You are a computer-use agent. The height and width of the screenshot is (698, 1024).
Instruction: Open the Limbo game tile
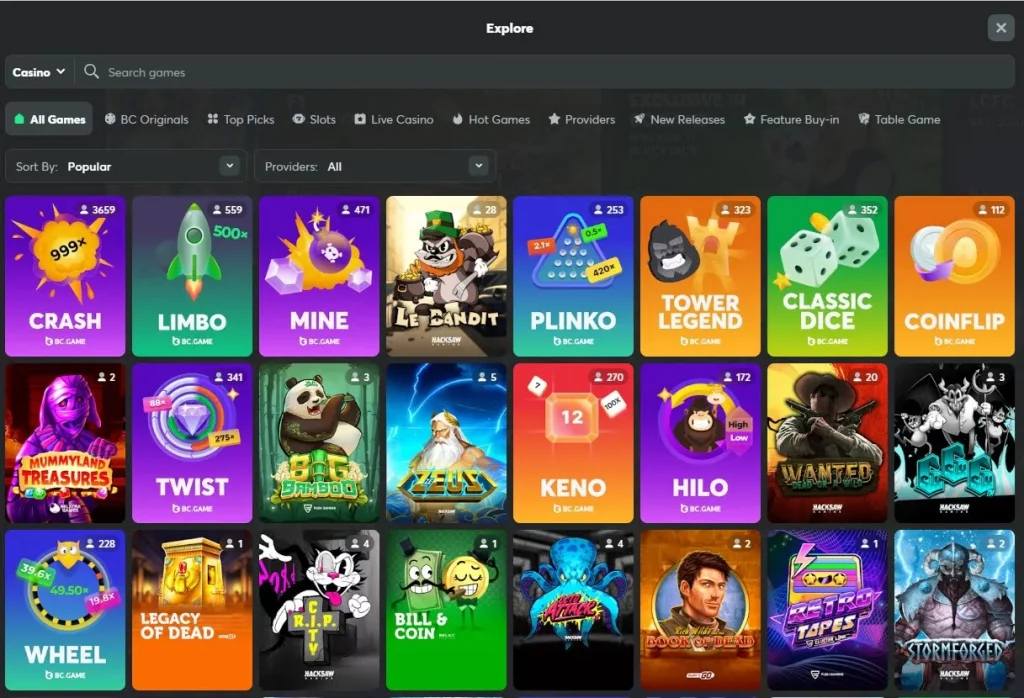pos(192,276)
